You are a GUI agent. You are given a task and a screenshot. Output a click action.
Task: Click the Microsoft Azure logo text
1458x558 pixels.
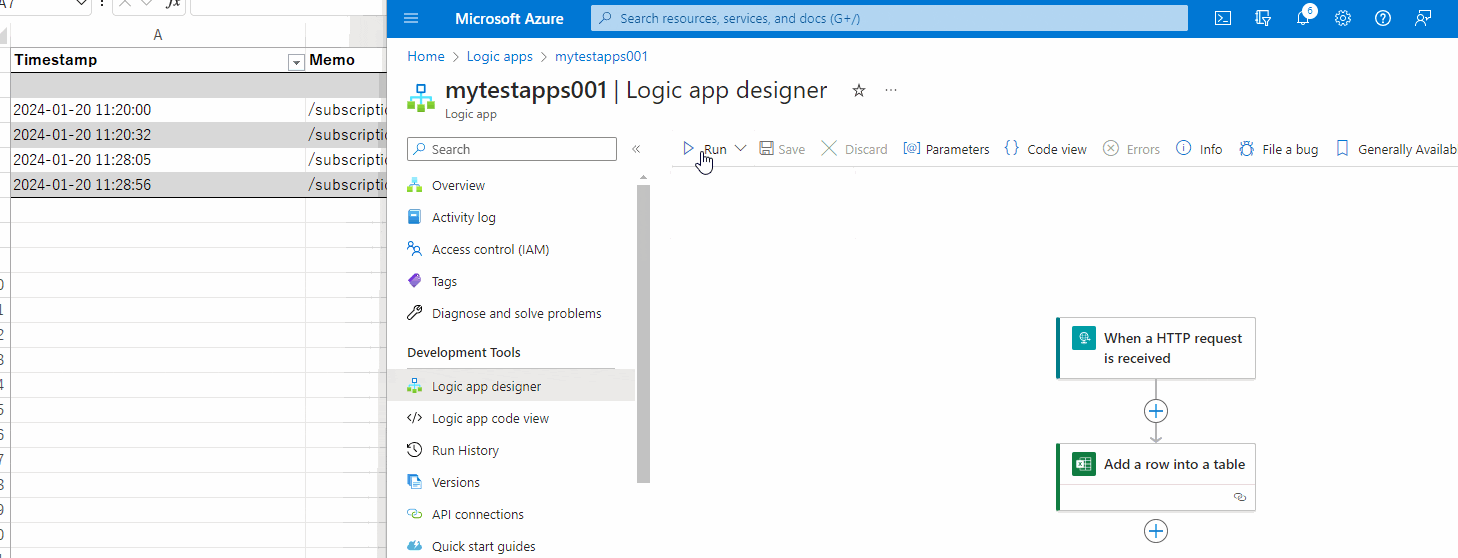point(509,18)
